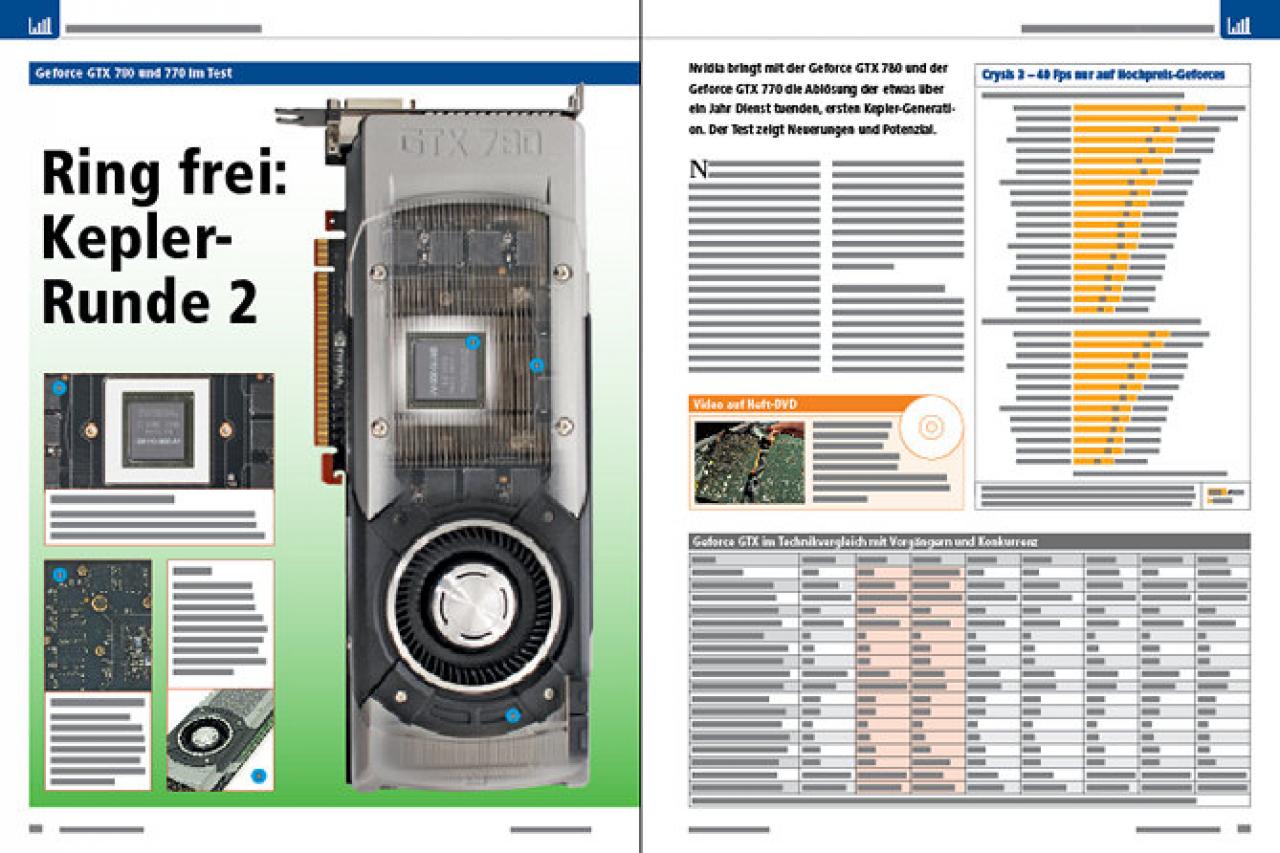1280x853 pixels.
Task: Click the blue marker on the GPU chip close-up photo
Action: point(59,388)
